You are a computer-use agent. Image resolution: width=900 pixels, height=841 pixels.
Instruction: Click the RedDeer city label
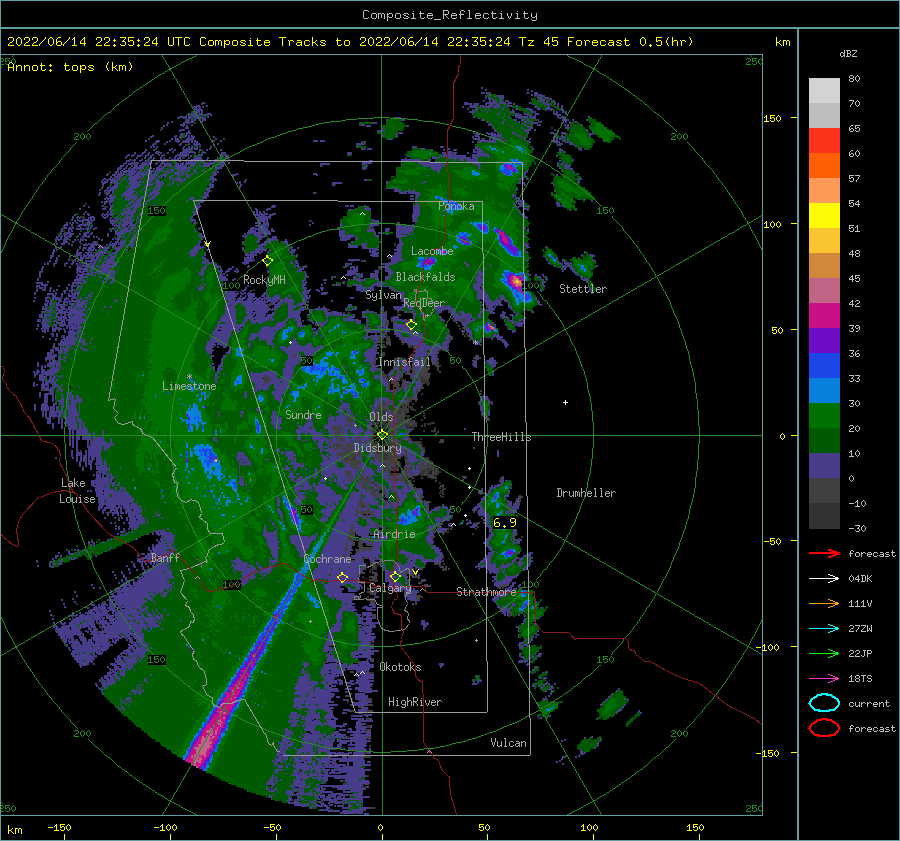[x=424, y=303]
